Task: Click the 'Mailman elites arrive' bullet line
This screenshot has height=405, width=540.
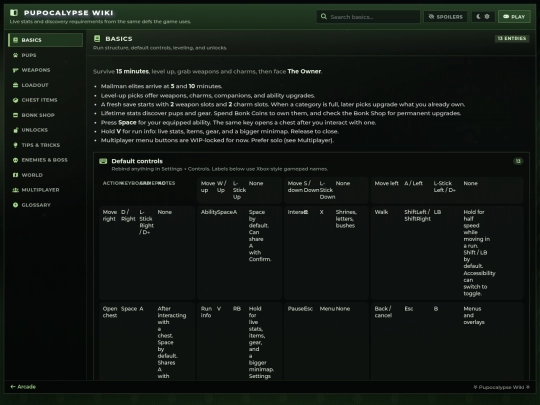Action: [x=161, y=86]
